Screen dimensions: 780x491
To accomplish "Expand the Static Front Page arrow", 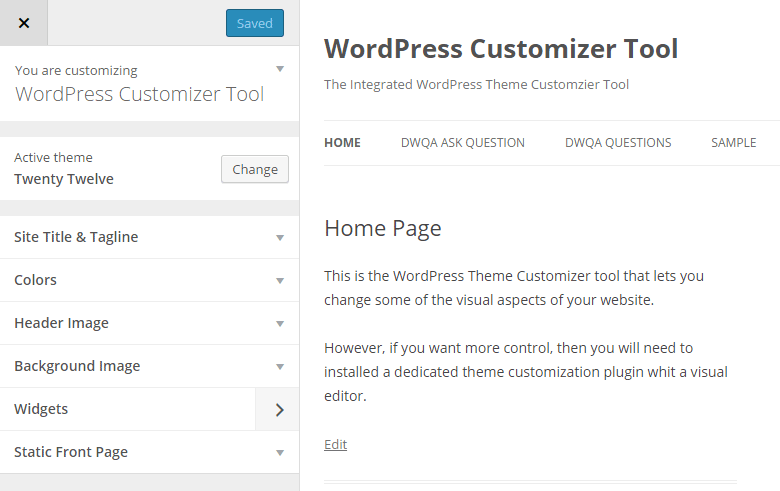I will 280,453.
